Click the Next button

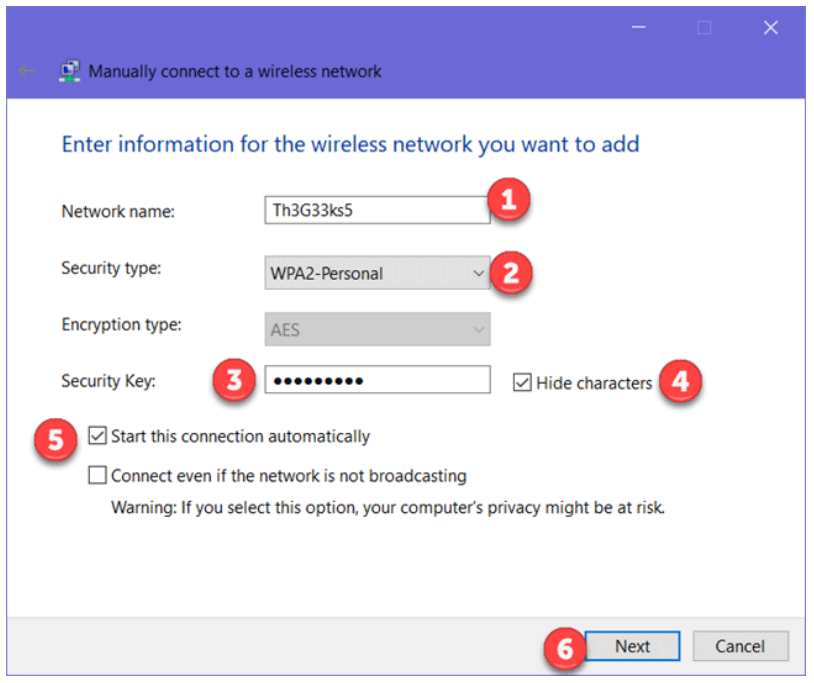(632, 646)
